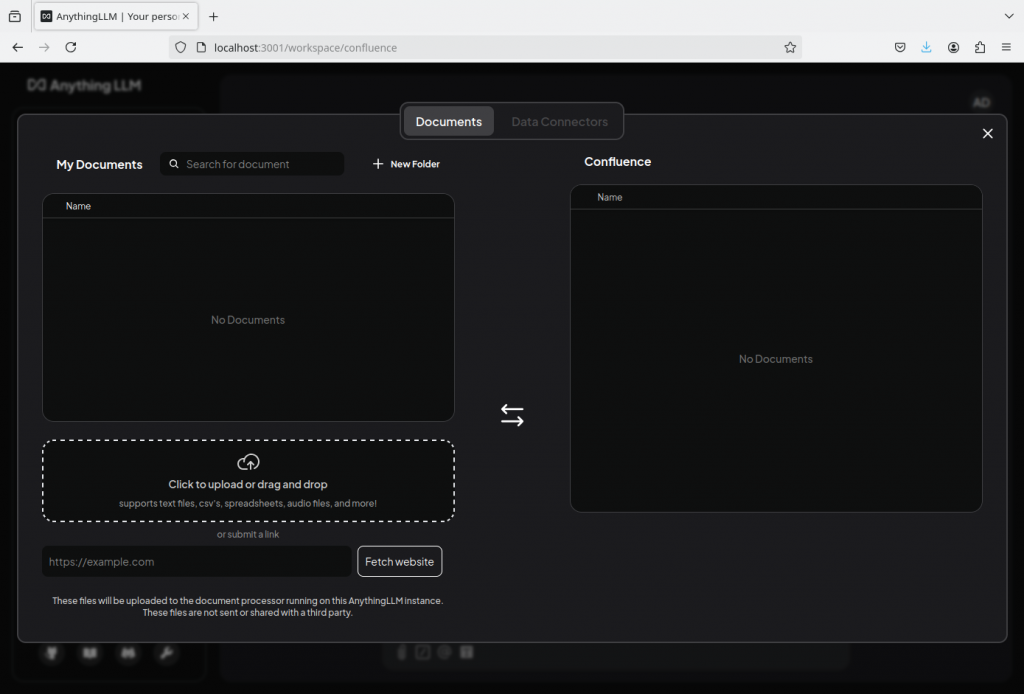Close the documents modal with X
This screenshot has height=694, width=1024.
click(988, 134)
